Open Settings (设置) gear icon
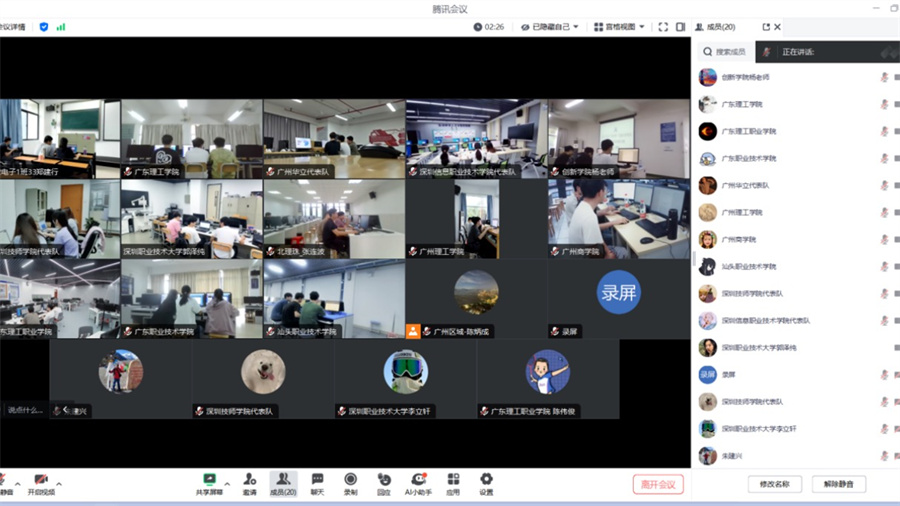The image size is (900, 506). tap(486, 481)
